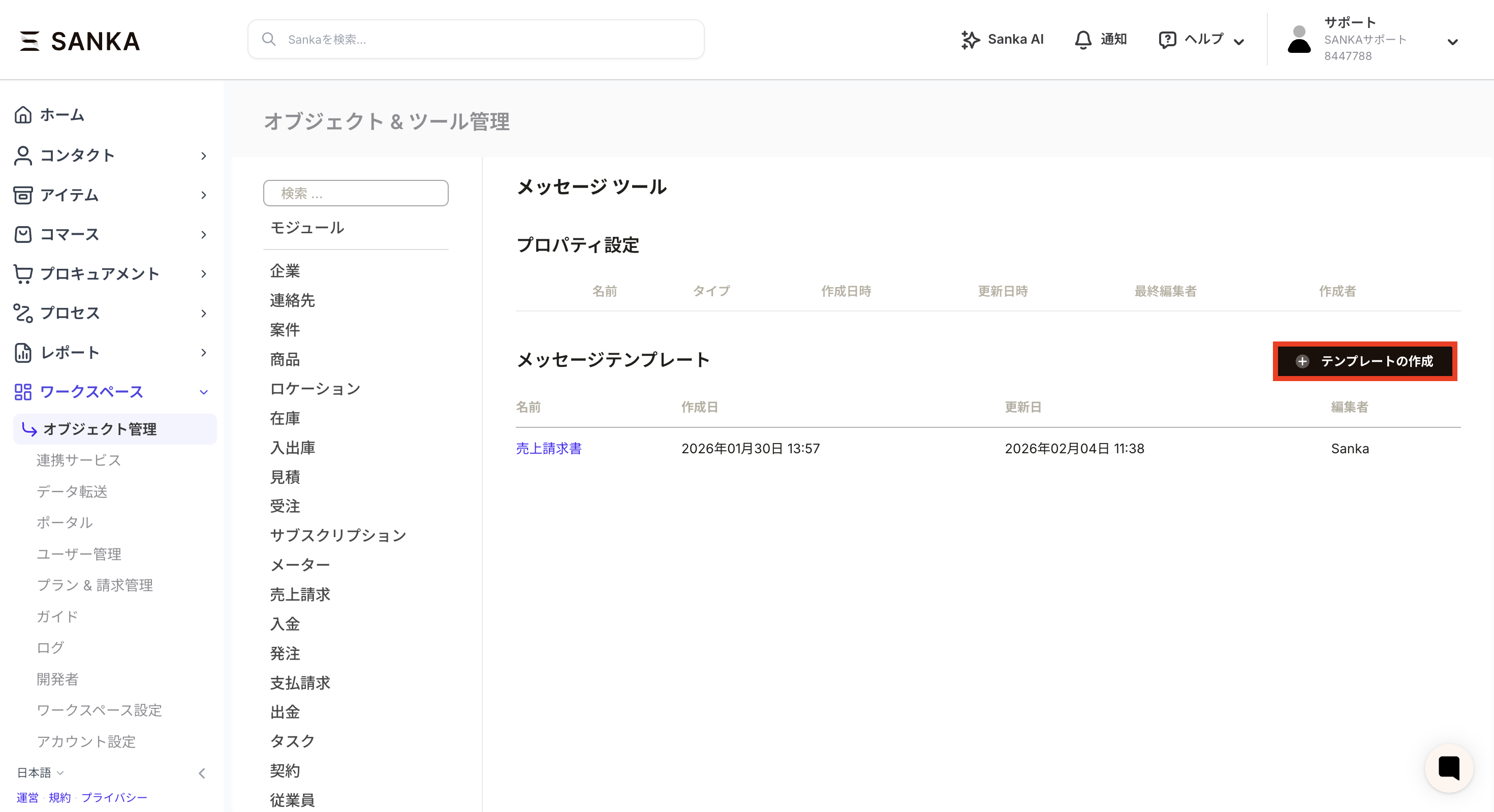
Task: Click the Sanka search field
Action: [x=476, y=39]
